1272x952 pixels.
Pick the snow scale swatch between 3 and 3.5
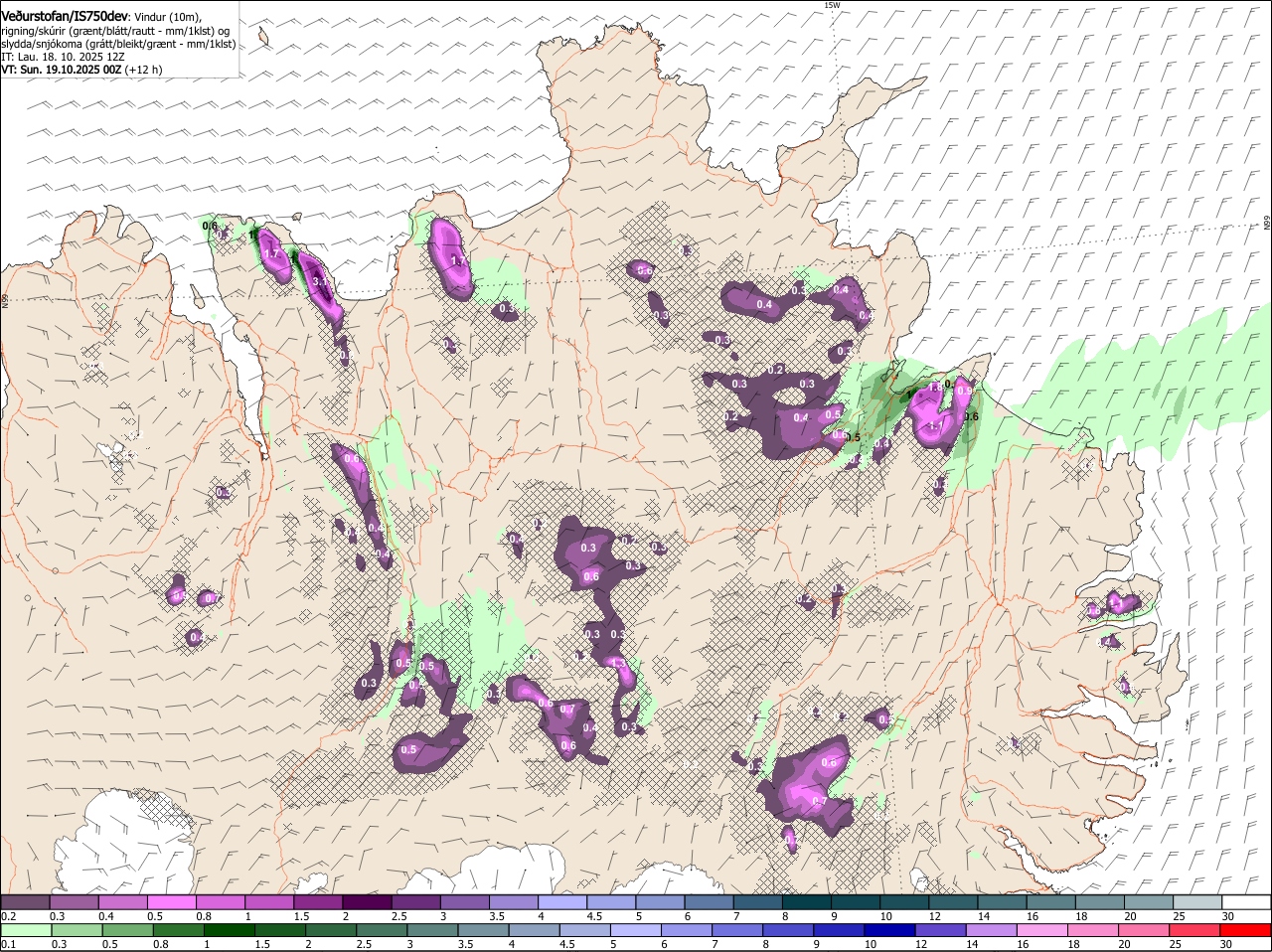coord(464,901)
